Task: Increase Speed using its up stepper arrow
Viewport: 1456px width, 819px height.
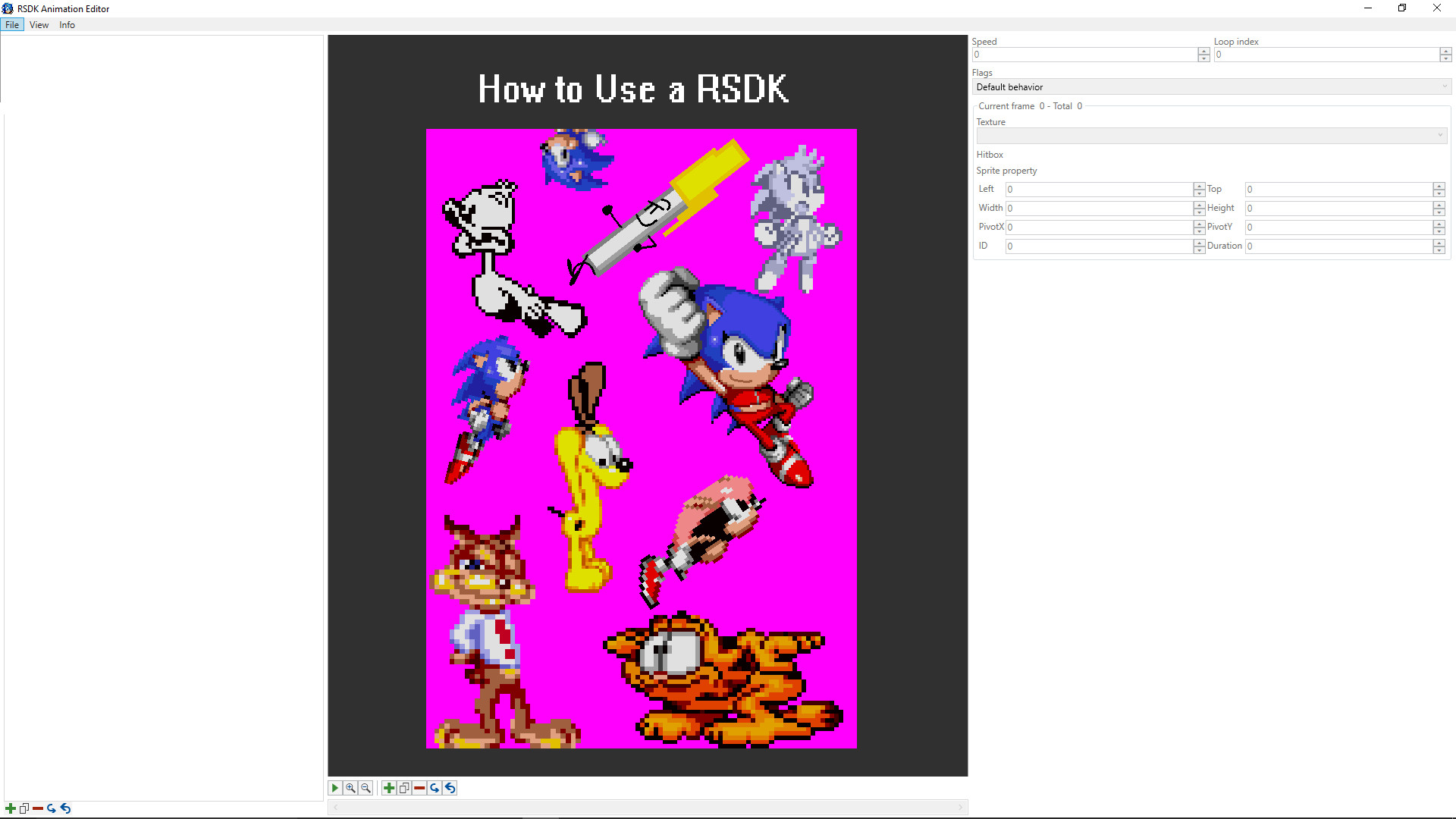Action: tap(1203, 52)
